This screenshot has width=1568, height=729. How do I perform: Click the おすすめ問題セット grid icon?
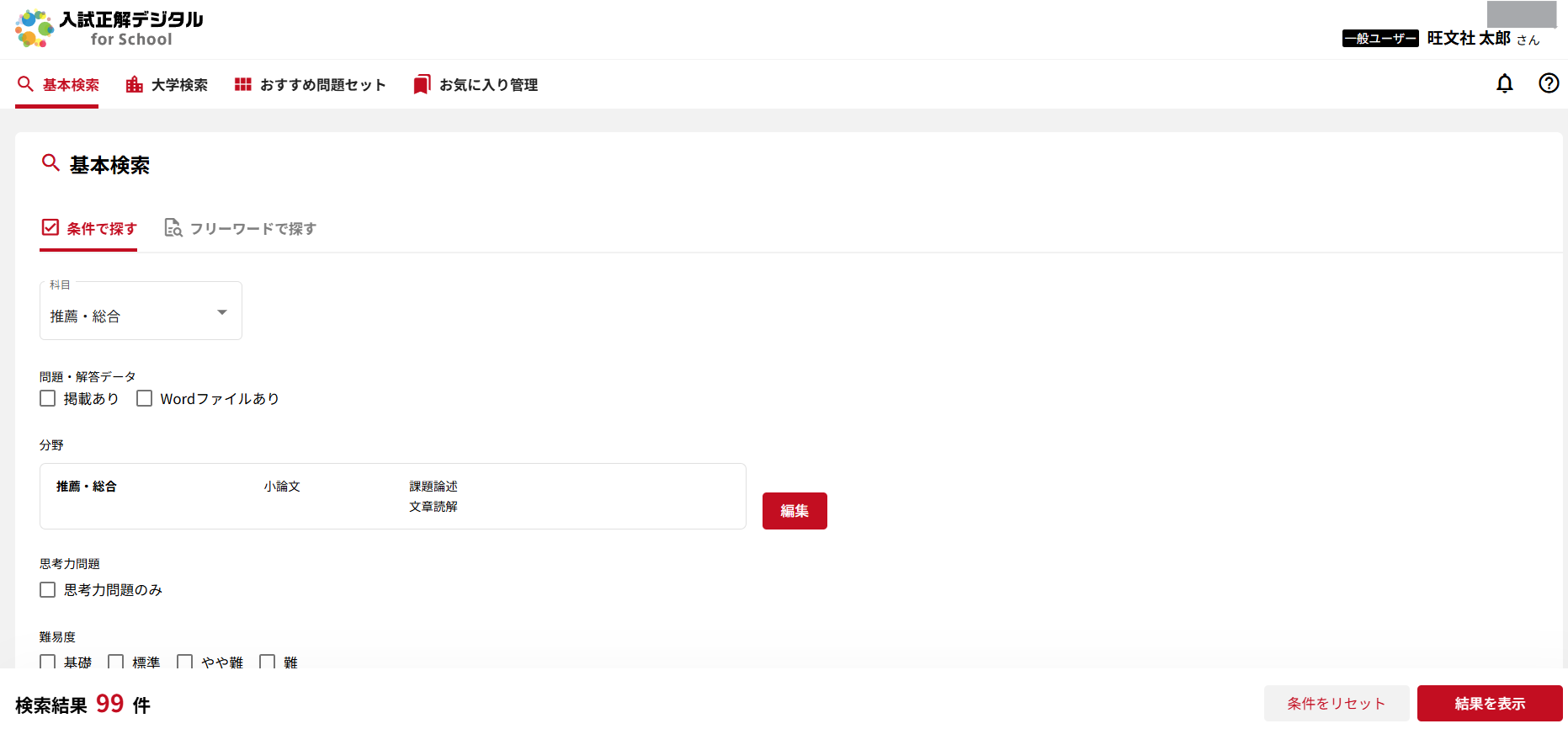[243, 84]
